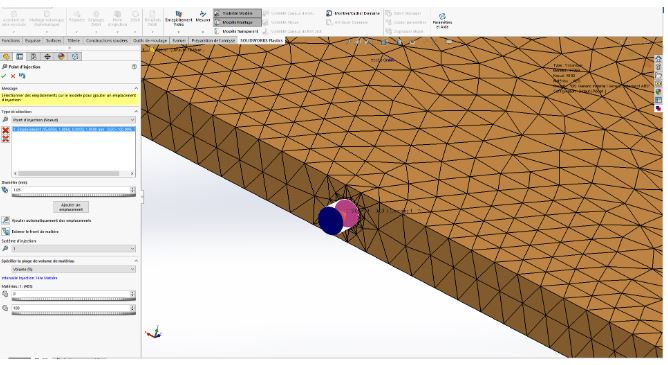Viewport: 668px width, 365px height.
Task: Open the Système d'injection dropdown
Action: point(73,249)
